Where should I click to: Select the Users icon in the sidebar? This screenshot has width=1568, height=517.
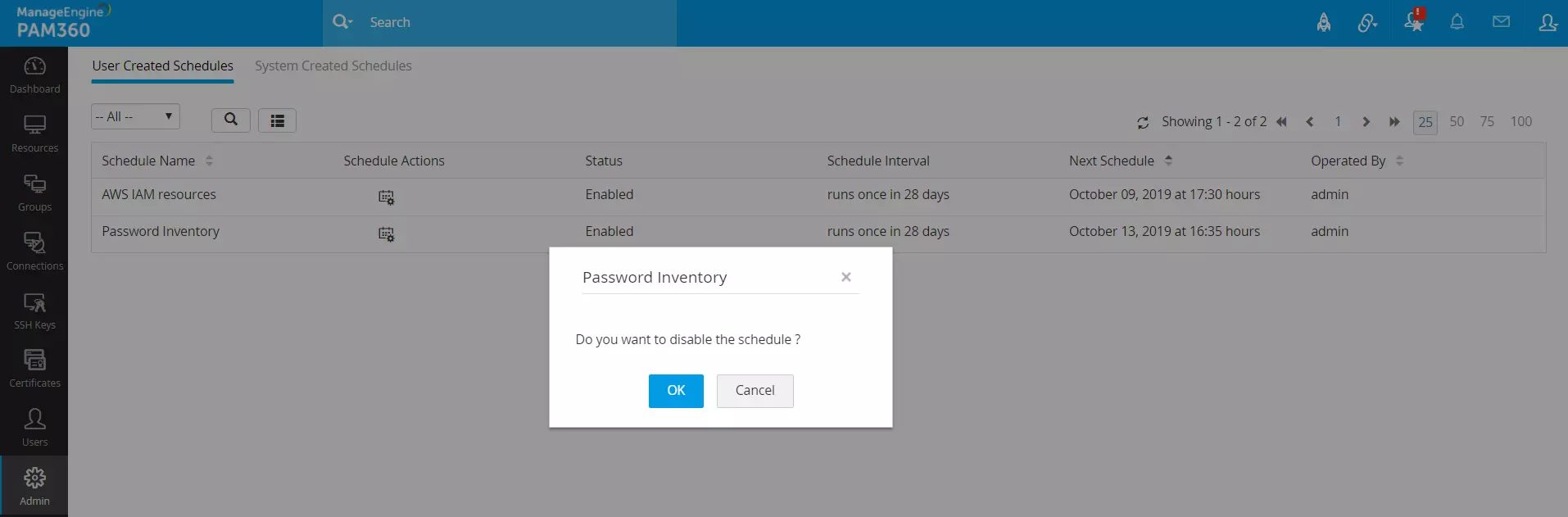(x=34, y=426)
